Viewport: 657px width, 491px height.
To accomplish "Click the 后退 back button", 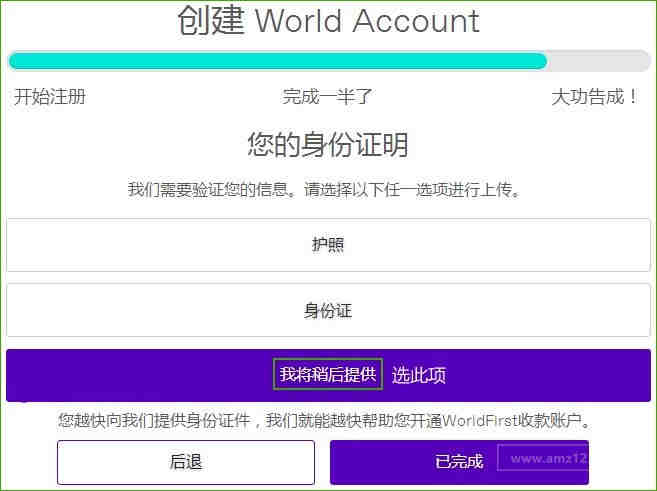I will tap(186, 462).
